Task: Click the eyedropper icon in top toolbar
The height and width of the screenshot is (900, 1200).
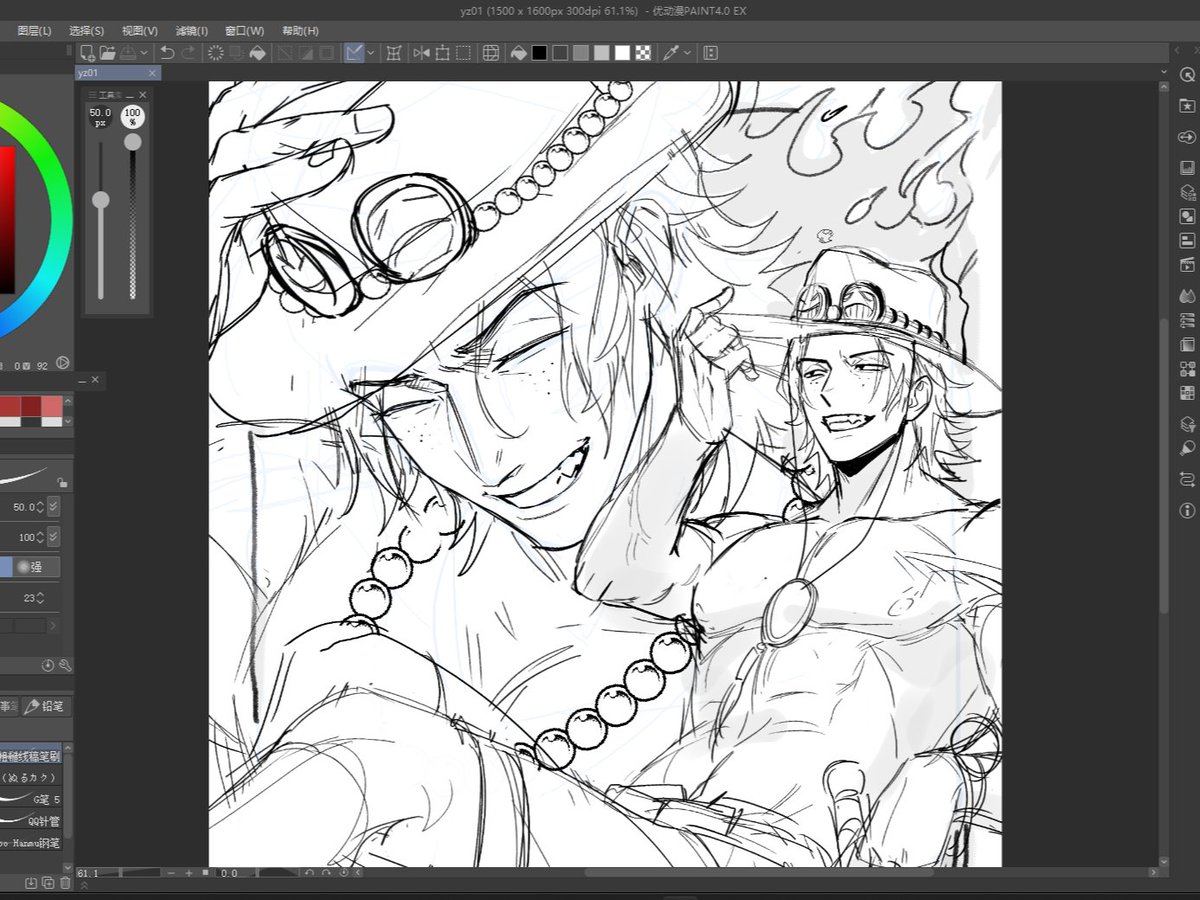Action: pyautogui.click(x=670, y=52)
